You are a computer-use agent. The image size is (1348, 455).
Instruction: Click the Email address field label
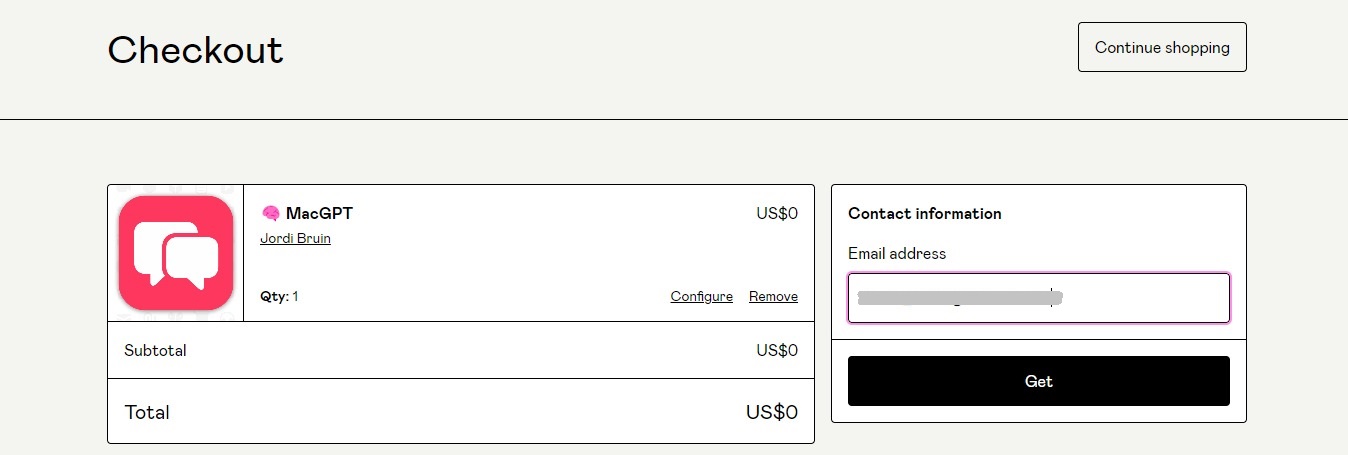[x=896, y=254]
